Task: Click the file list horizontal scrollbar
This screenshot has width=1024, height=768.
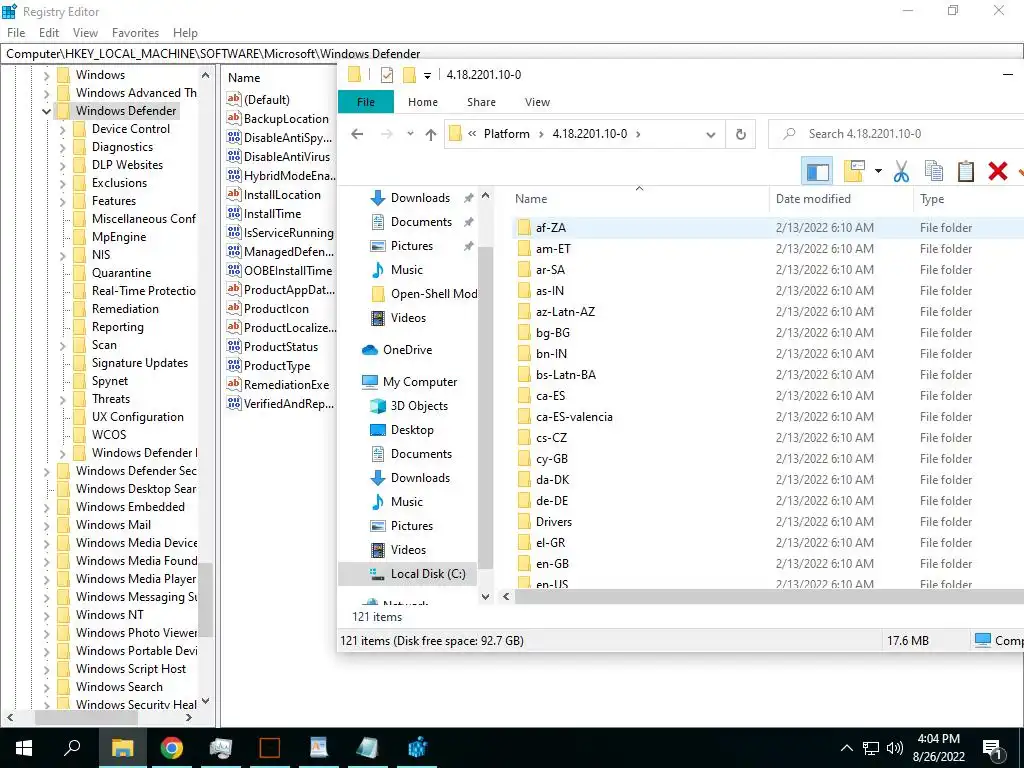Action: 769,596
